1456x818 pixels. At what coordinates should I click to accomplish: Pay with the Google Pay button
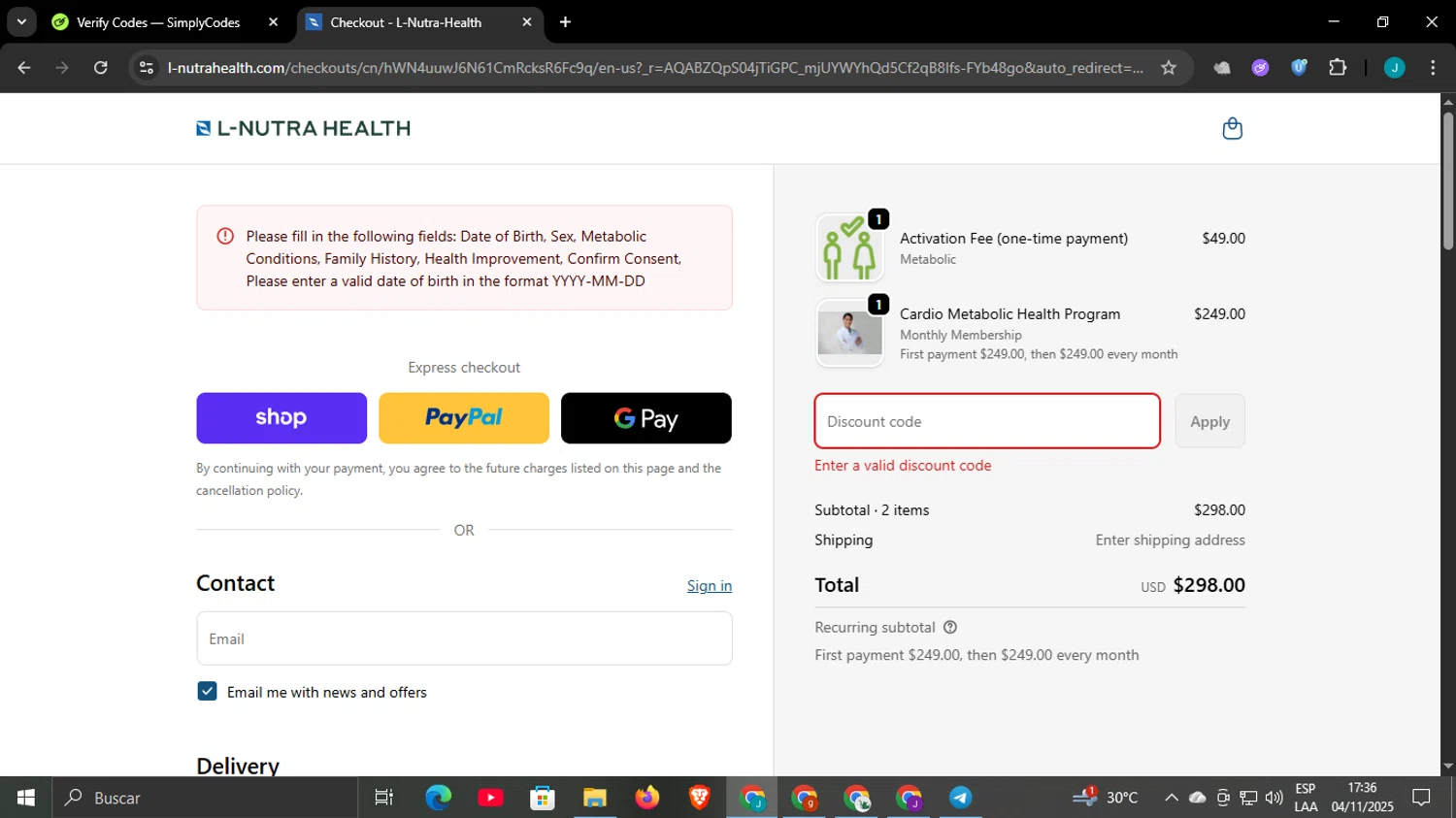point(646,418)
